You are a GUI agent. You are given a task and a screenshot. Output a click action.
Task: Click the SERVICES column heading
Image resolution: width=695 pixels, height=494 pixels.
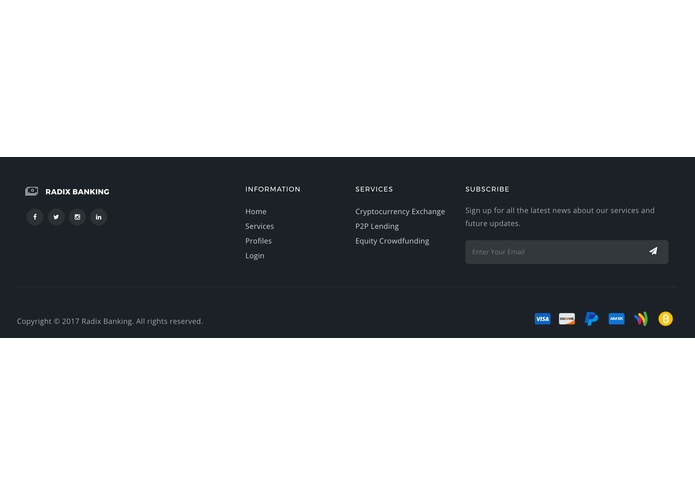[374, 189]
